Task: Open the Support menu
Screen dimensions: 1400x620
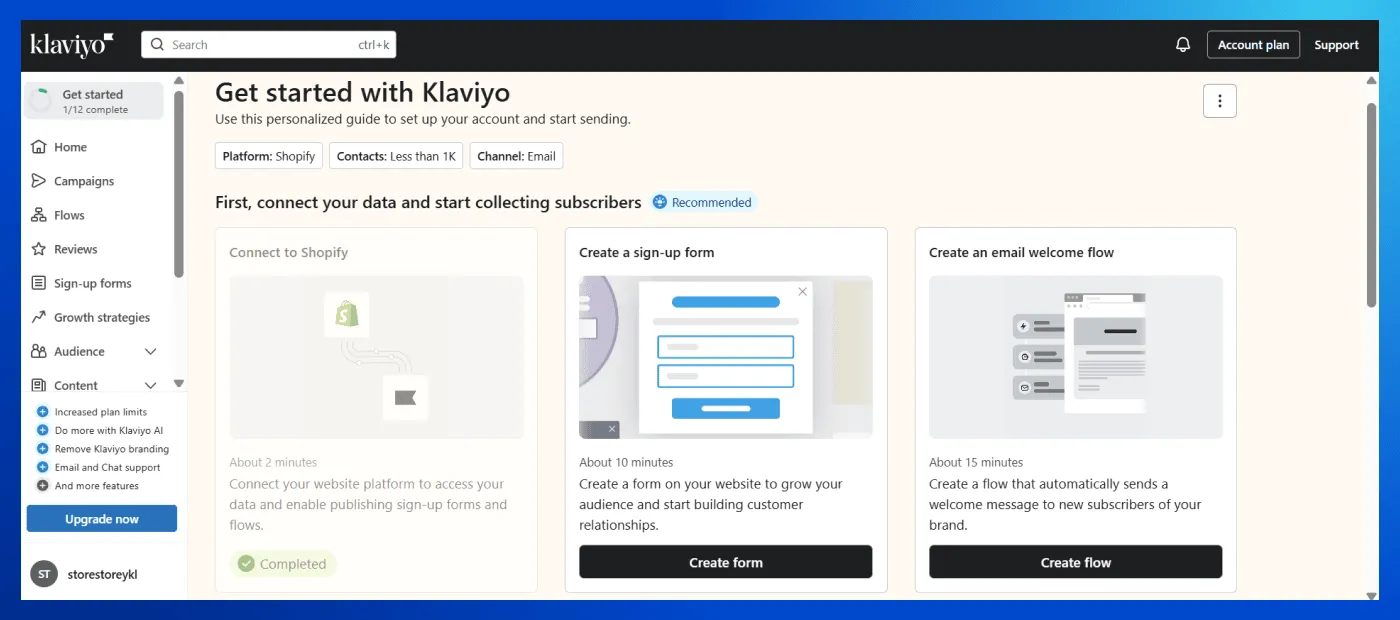Action: point(1336,44)
